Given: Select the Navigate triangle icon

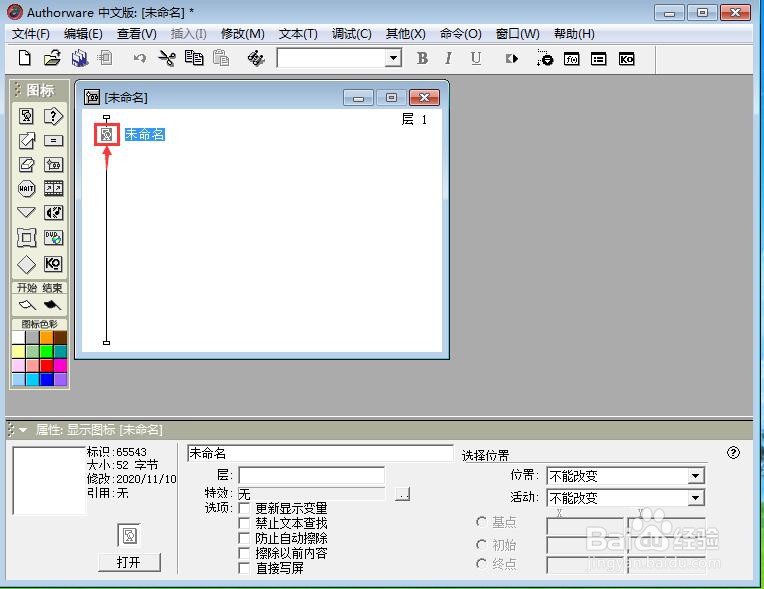Looking at the screenshot, I should click(26, 212).
